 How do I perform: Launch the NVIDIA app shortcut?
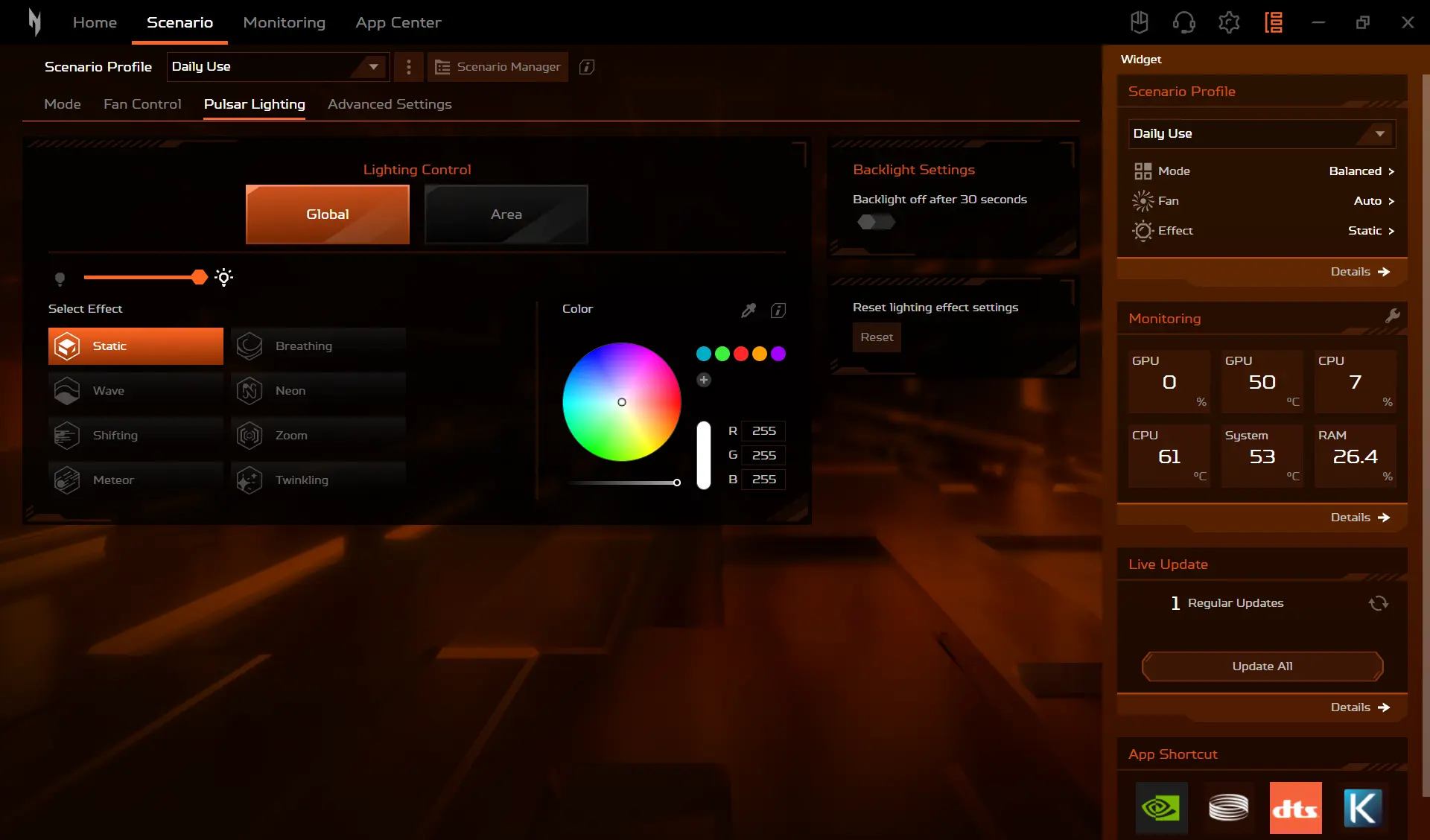(x=1161, y=808)
